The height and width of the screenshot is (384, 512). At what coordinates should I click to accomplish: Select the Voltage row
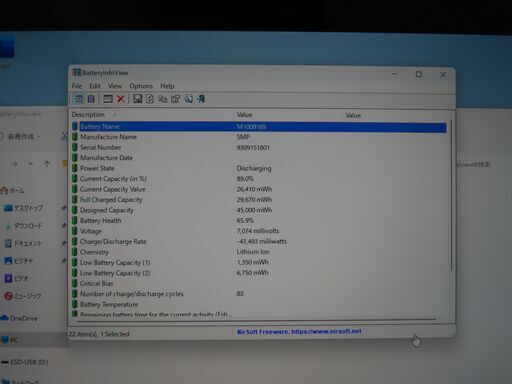[x=259, y=231]
